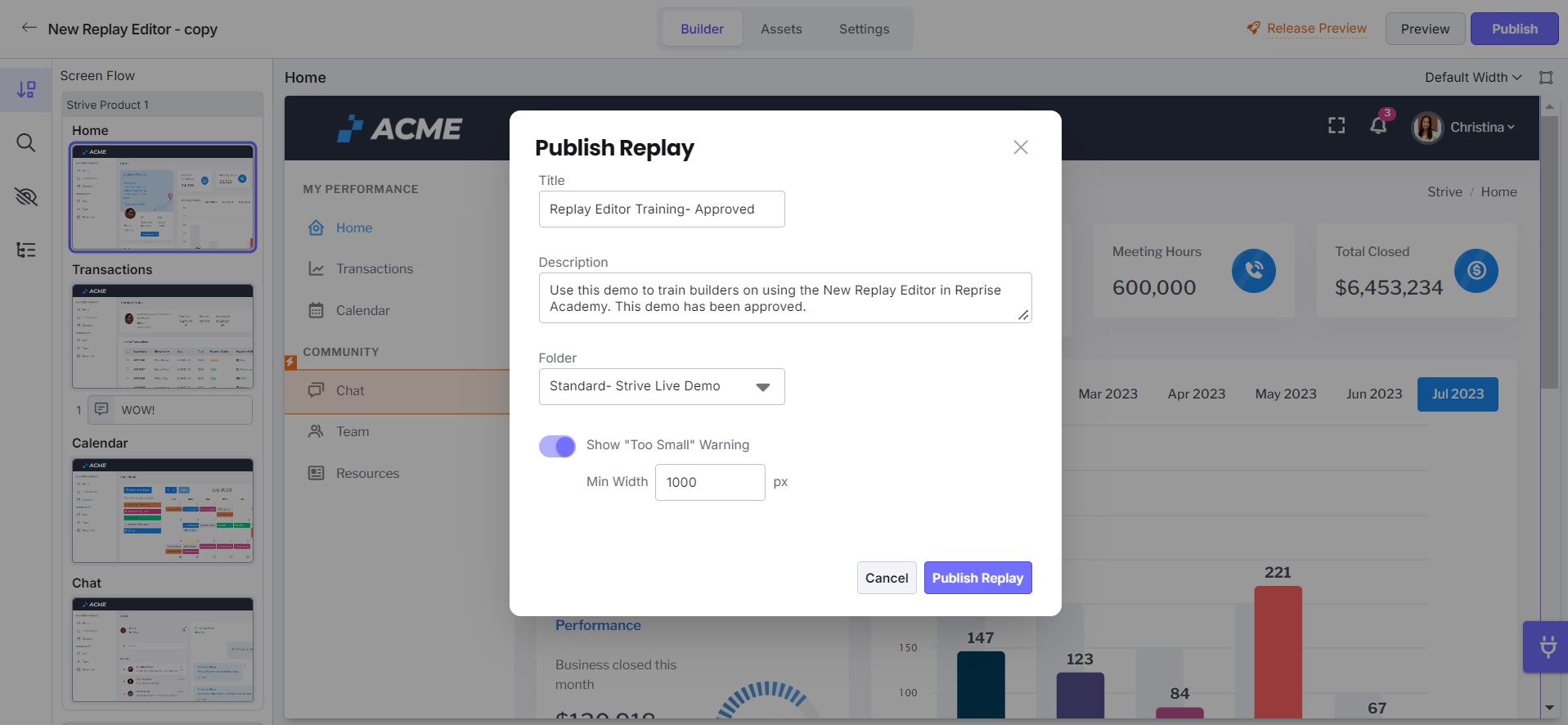Open the Screen Flow sidebar icon
Image resolution: width=1568 pixels, height=725 pixels.
click(26, 89)
